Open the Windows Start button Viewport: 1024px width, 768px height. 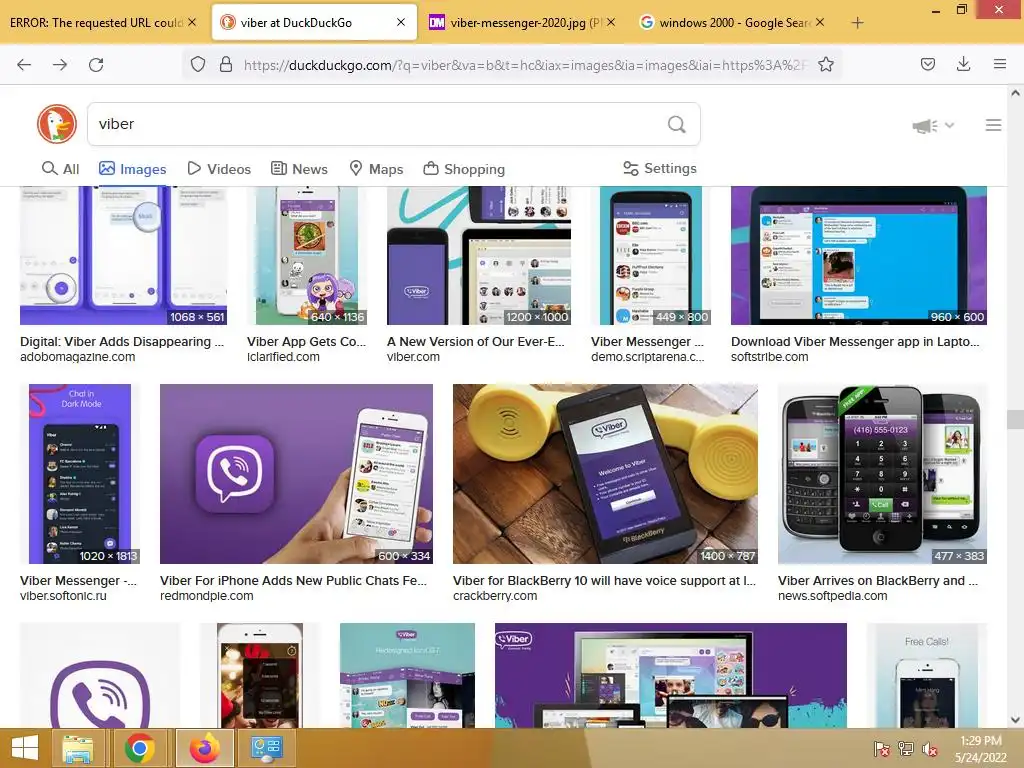(25, 748)
